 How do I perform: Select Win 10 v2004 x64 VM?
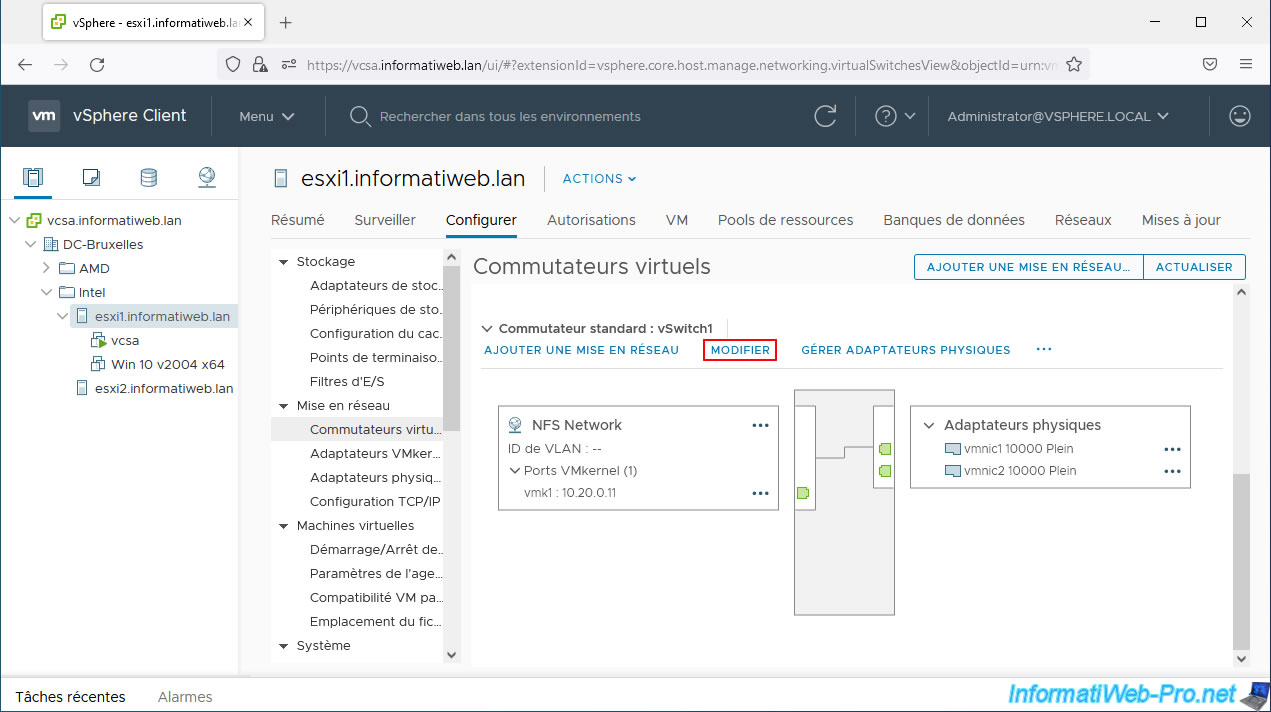click(x=168, y=364)
